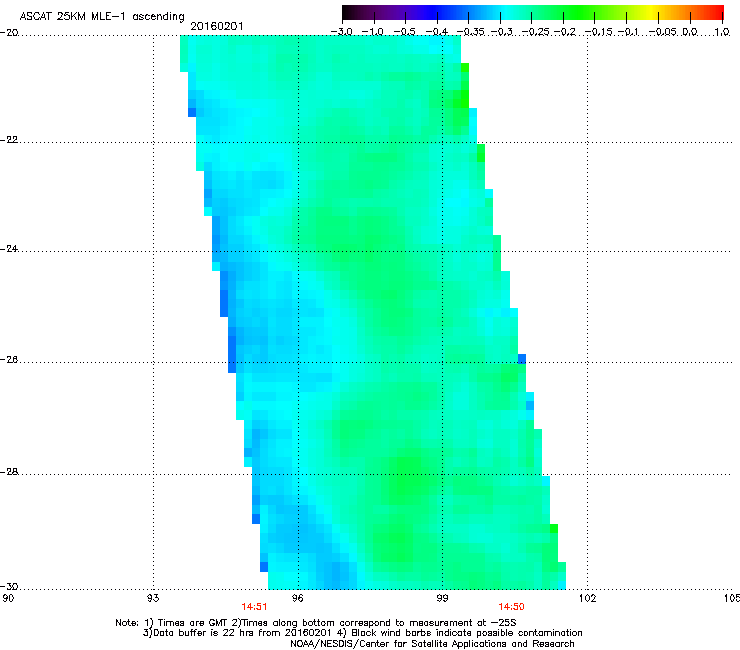Select the 96 longitude axis label
Image resolution: width=740 pixels, height=650 pixels.
coord(298,598)
